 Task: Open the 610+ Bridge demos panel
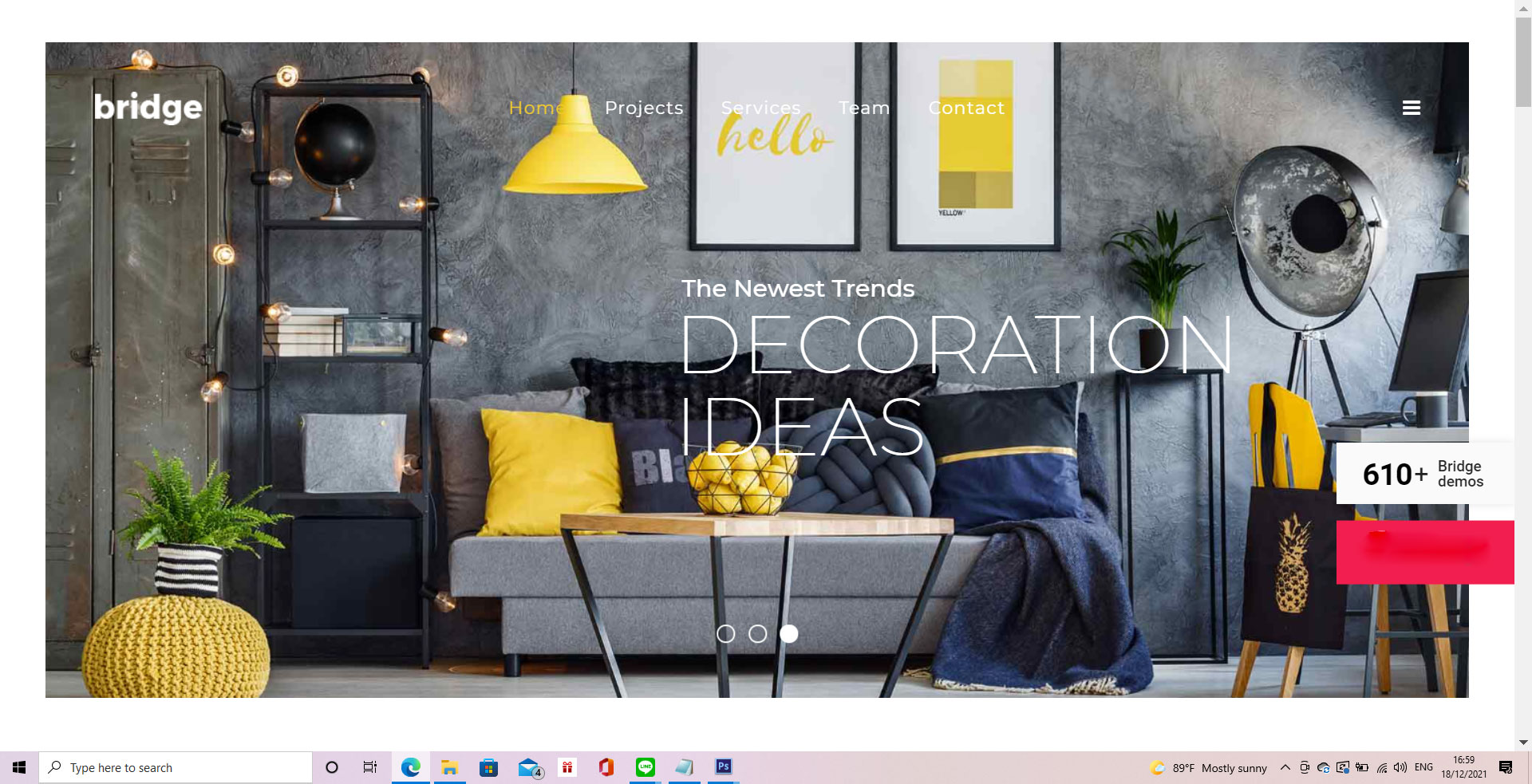1425,474
